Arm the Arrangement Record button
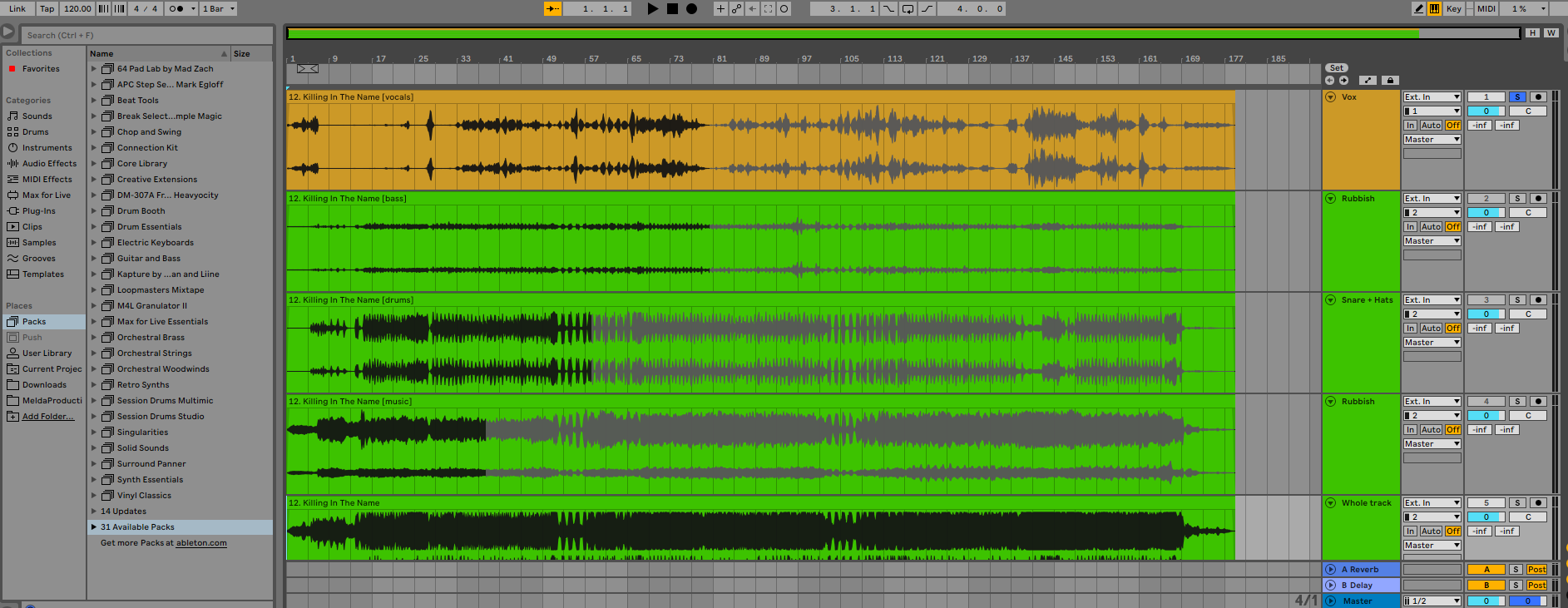Viewport: 1568px width, 608px height. (691, 8)
